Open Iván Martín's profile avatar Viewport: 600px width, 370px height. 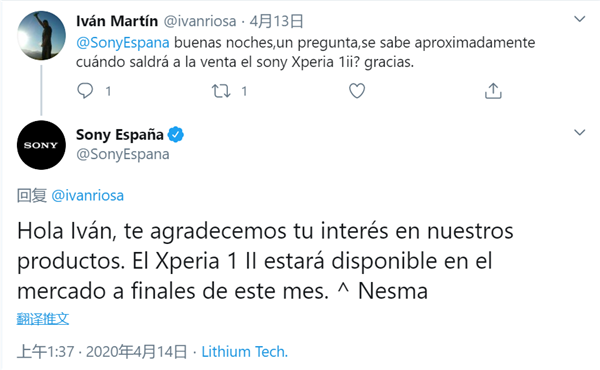click(41, 36)
